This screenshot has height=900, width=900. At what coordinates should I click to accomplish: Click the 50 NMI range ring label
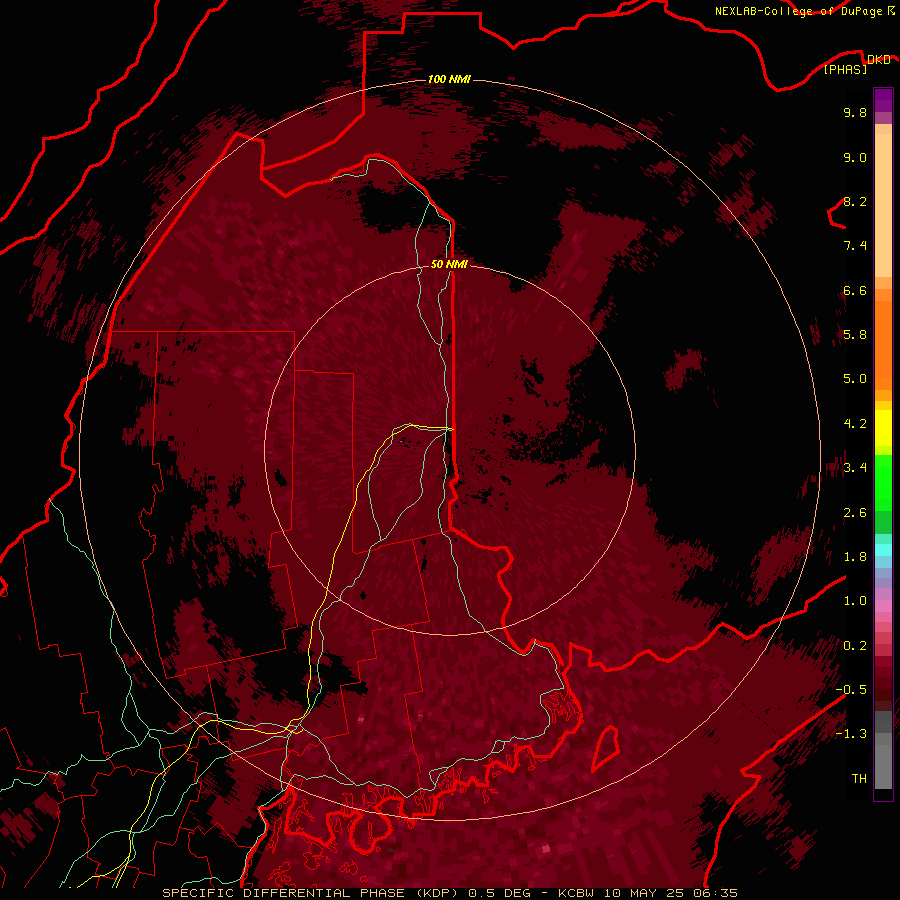(x=449, y=264)
